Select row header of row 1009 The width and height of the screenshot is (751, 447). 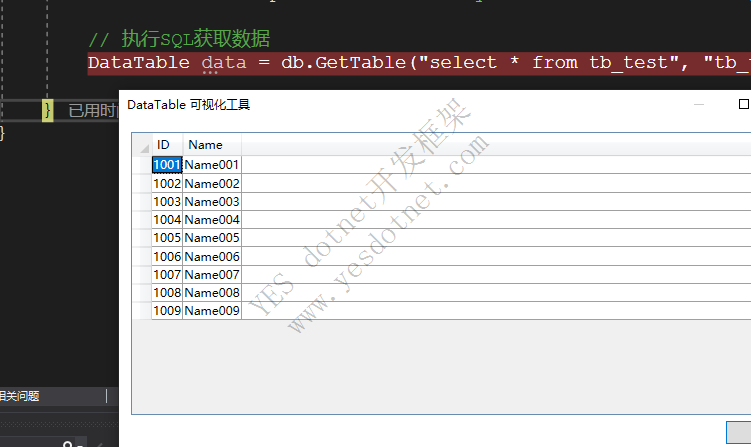pos(142,310)
